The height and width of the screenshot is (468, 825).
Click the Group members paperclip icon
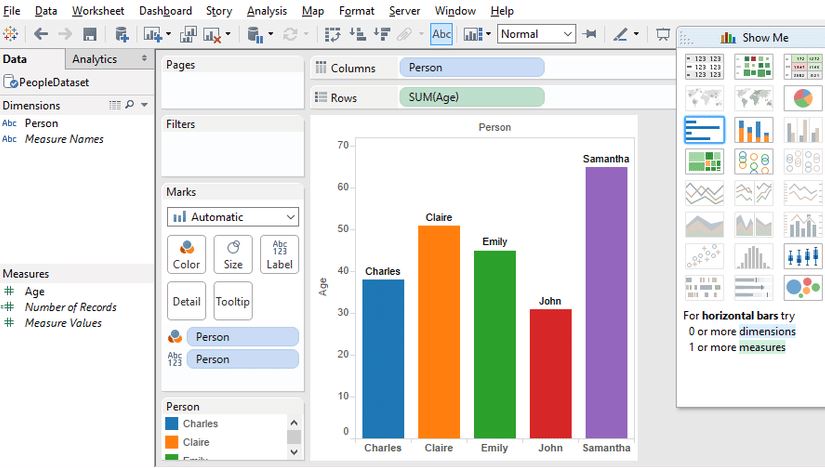point(404,35)
